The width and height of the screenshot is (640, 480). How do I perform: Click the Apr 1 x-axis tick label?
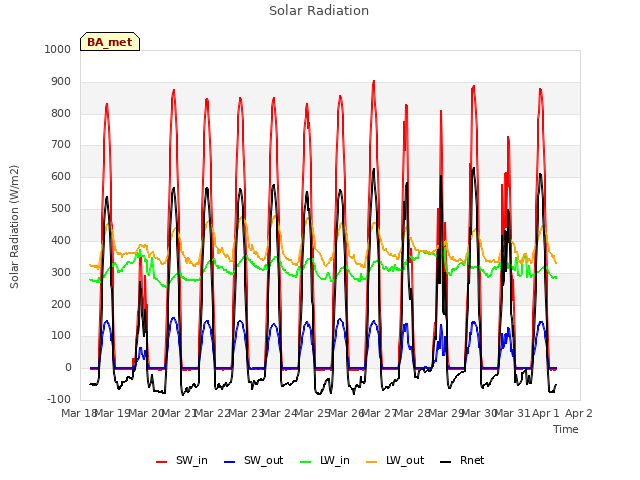pyautogui.click(x=546, y=413)
